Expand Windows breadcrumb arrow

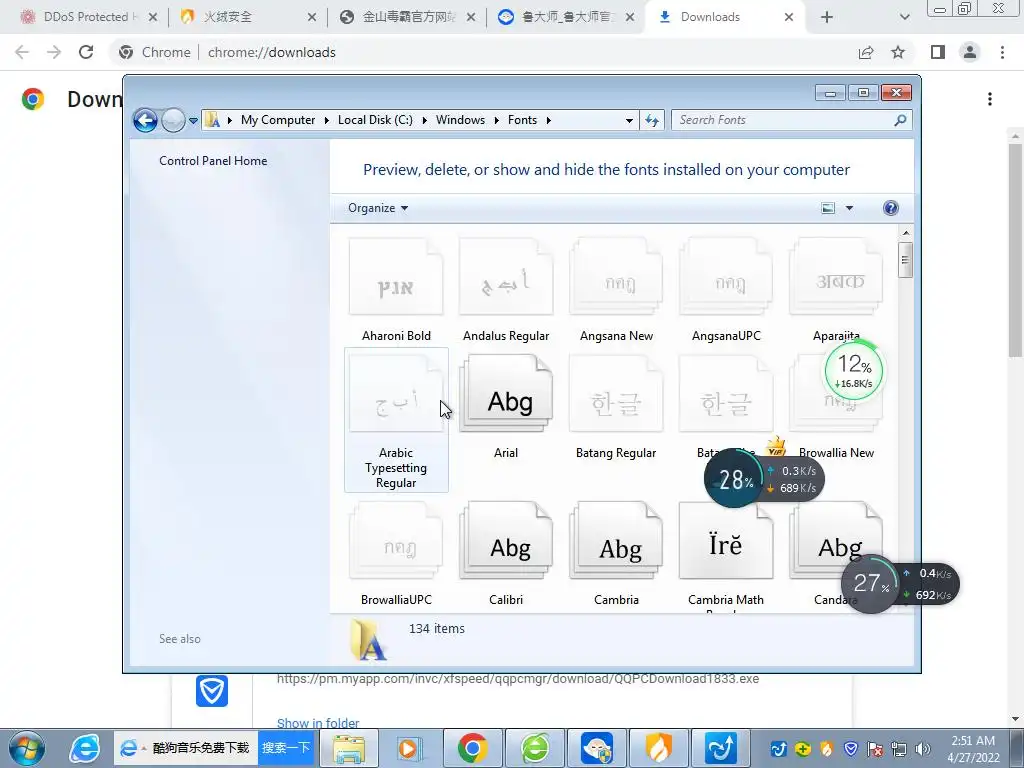click(x=496, y=120)
